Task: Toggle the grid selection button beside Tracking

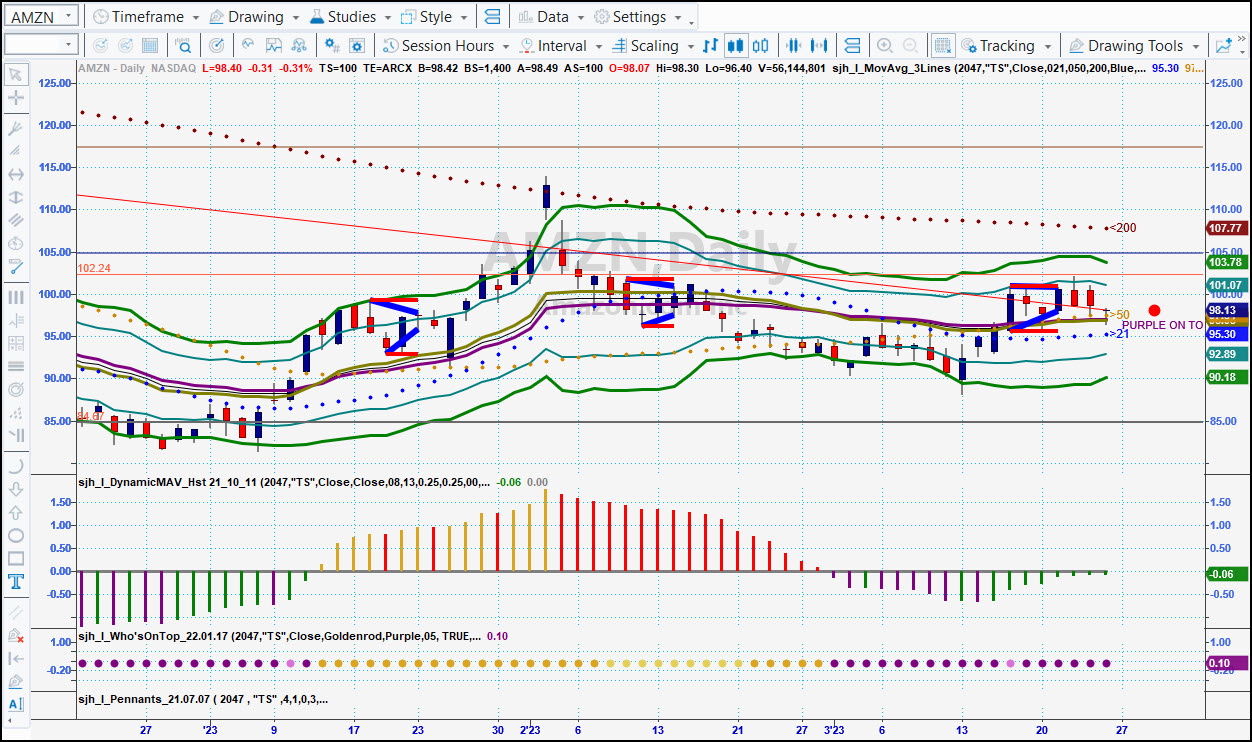Action: [x=942, y=46]
